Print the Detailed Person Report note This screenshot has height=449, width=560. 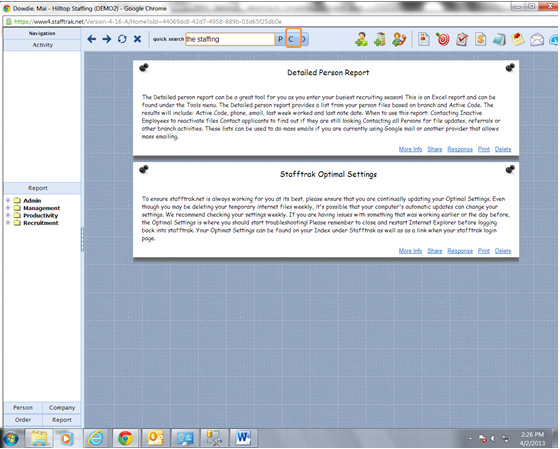(x=484, y=149)
